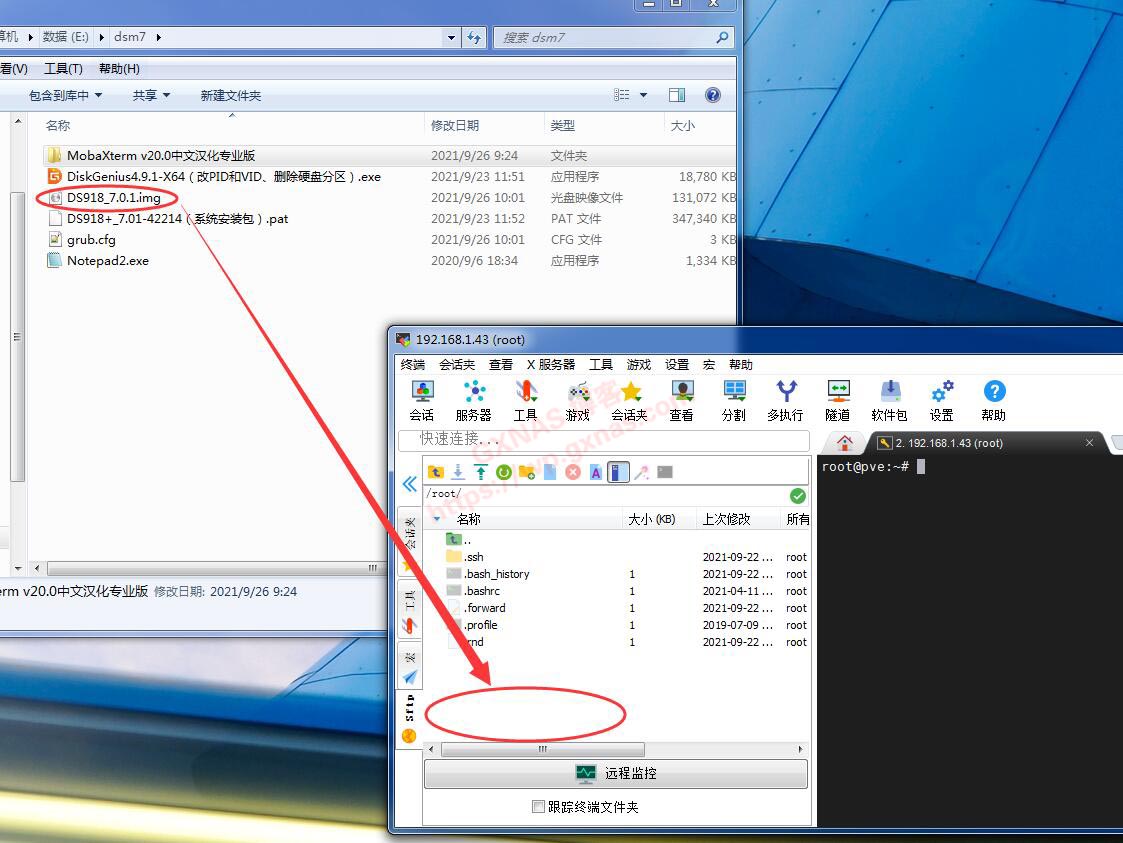1123x843 pixels.
Task: Click the 远程监控 button
Action: pos(615,772)
